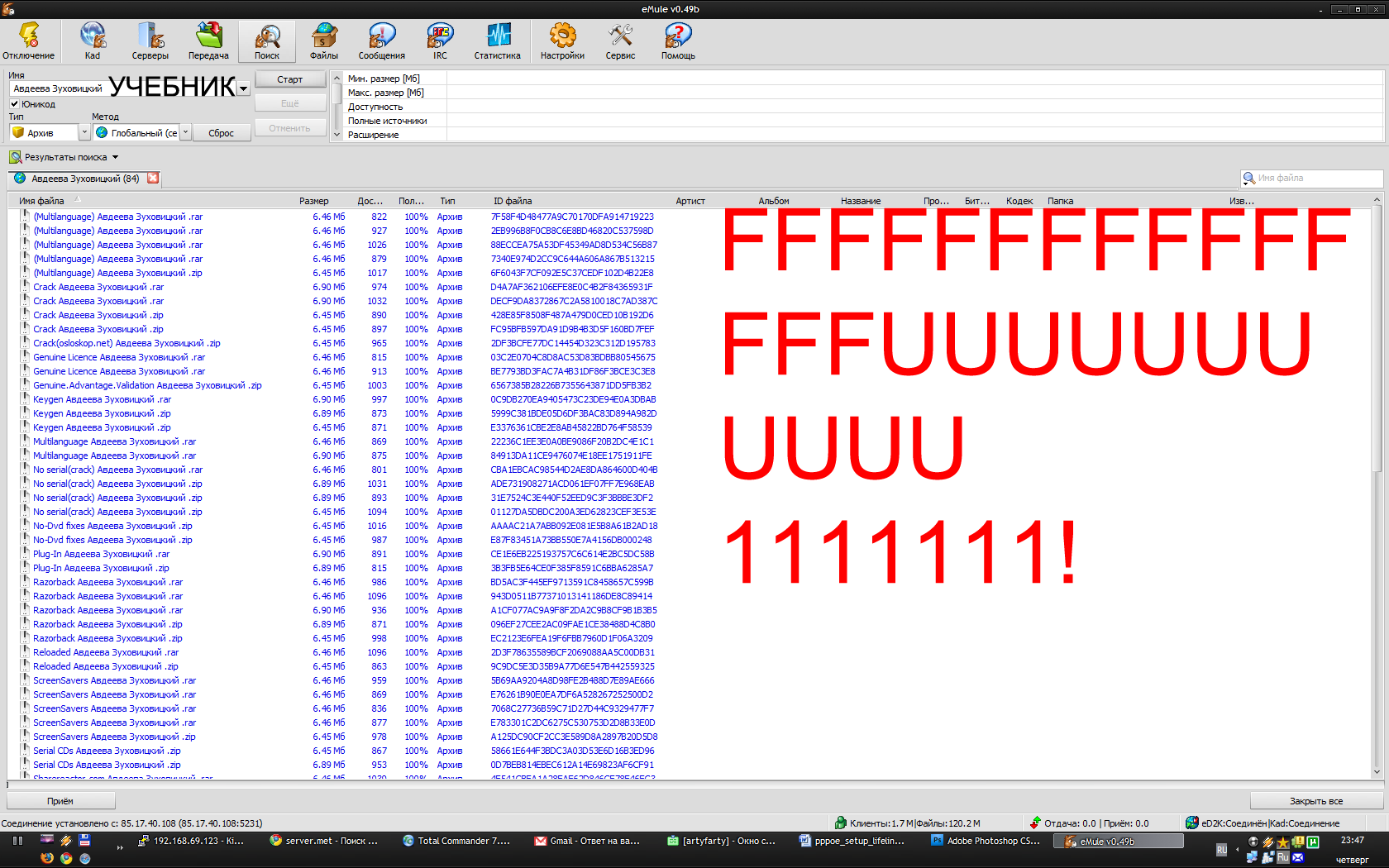Click the RU language indicator in tray

(1222, 849)
